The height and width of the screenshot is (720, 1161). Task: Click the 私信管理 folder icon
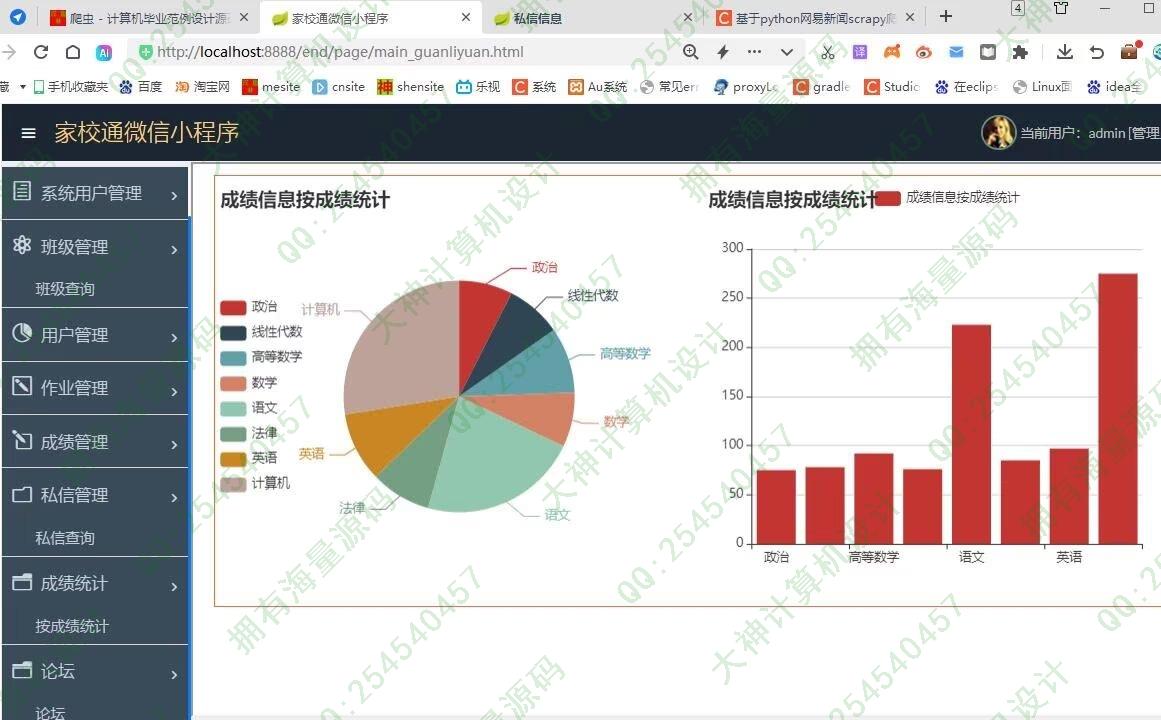pos(22,494)
